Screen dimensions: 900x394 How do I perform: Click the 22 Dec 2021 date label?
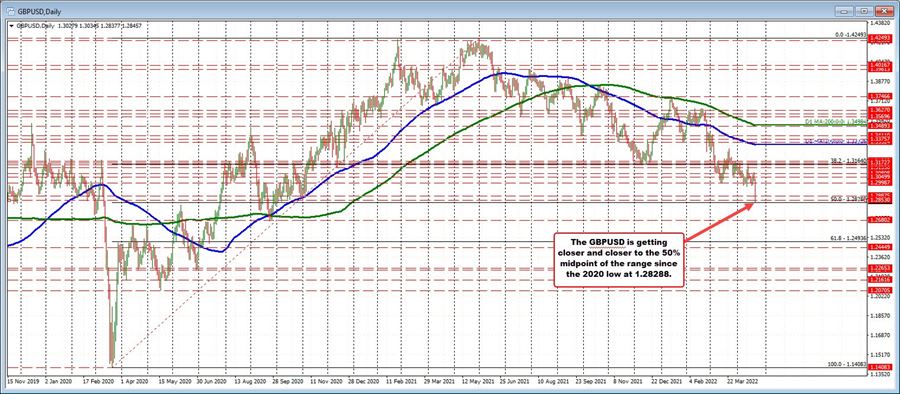(x=666, y=380)
